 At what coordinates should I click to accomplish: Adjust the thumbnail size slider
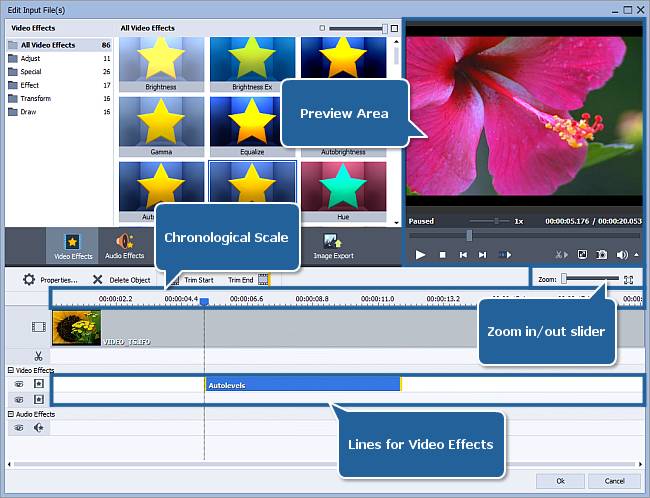(385, 28)
